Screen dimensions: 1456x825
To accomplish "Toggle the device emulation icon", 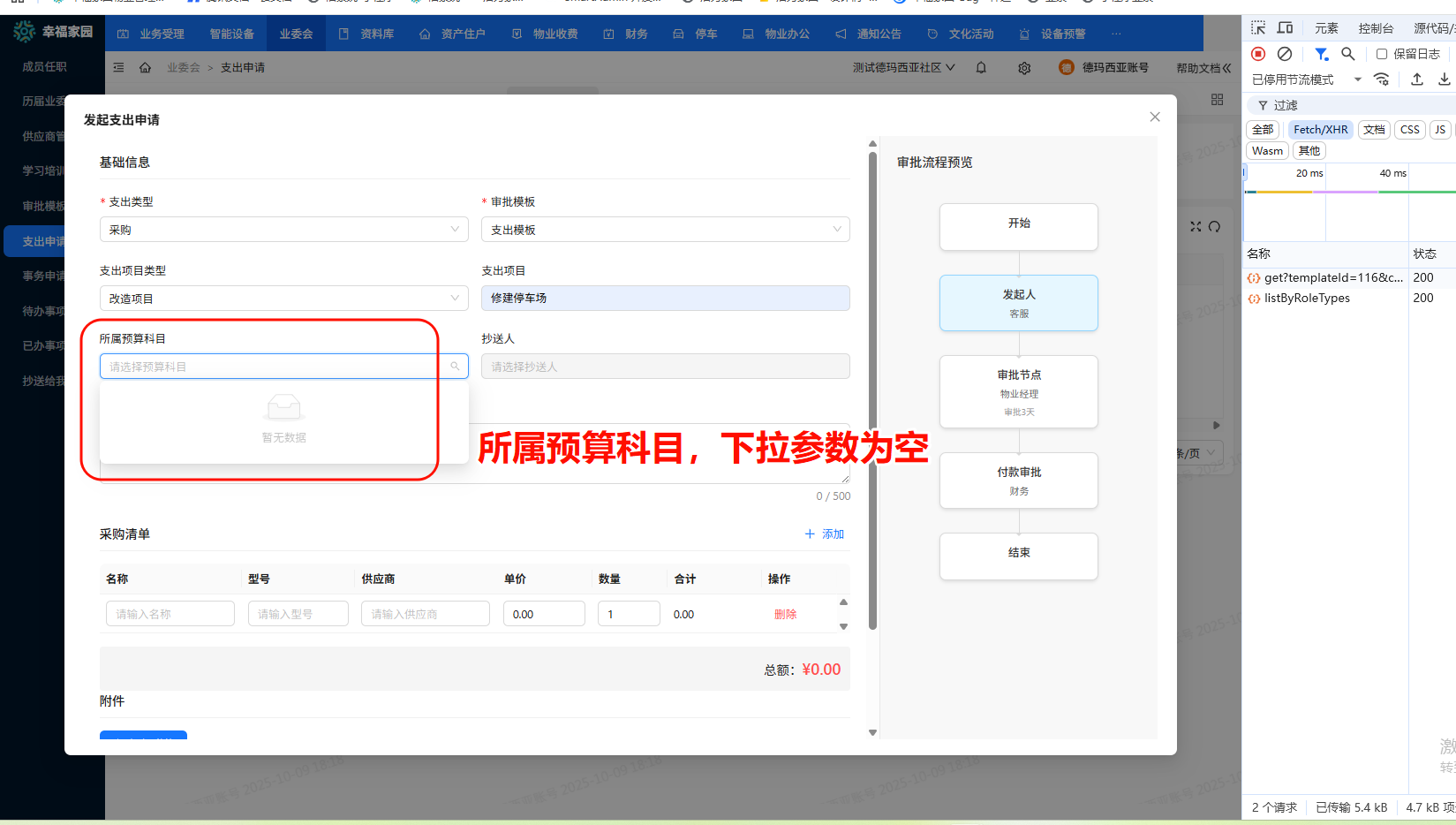I will tap(1285, 27).
